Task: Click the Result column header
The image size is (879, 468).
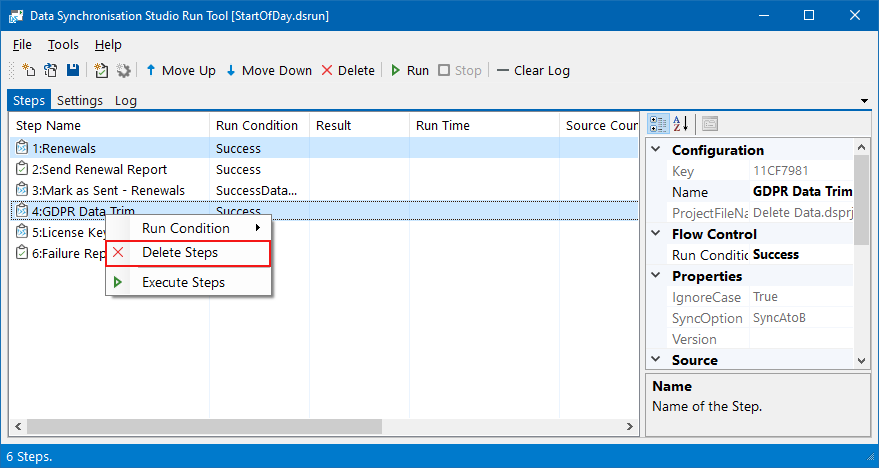Action: 359,126
